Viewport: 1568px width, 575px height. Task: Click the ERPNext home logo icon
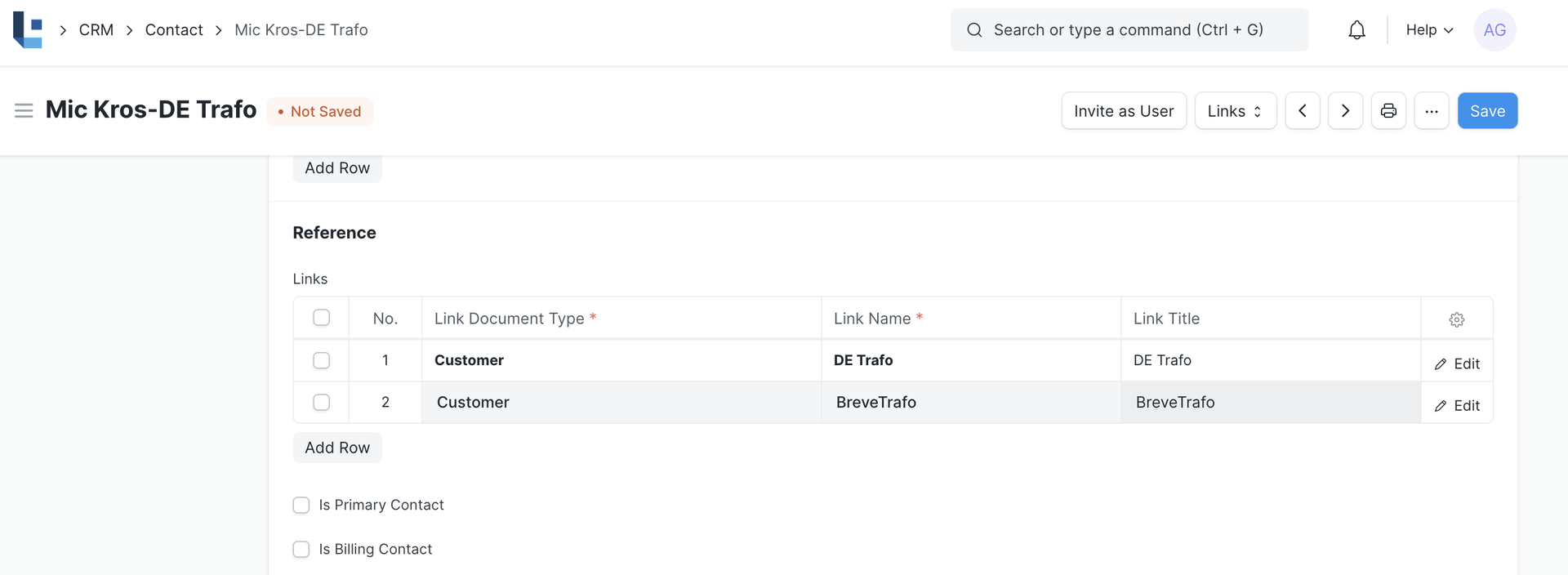[28, 30]
